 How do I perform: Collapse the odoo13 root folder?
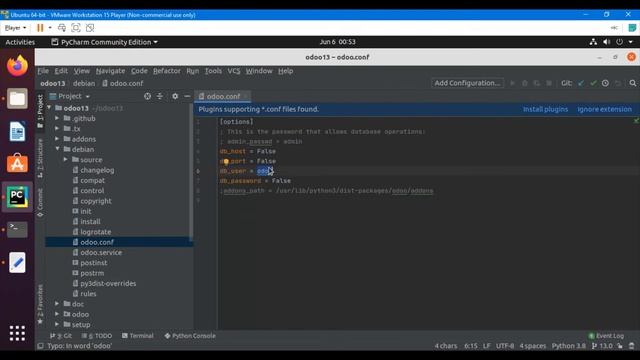(x=49, y=108)
